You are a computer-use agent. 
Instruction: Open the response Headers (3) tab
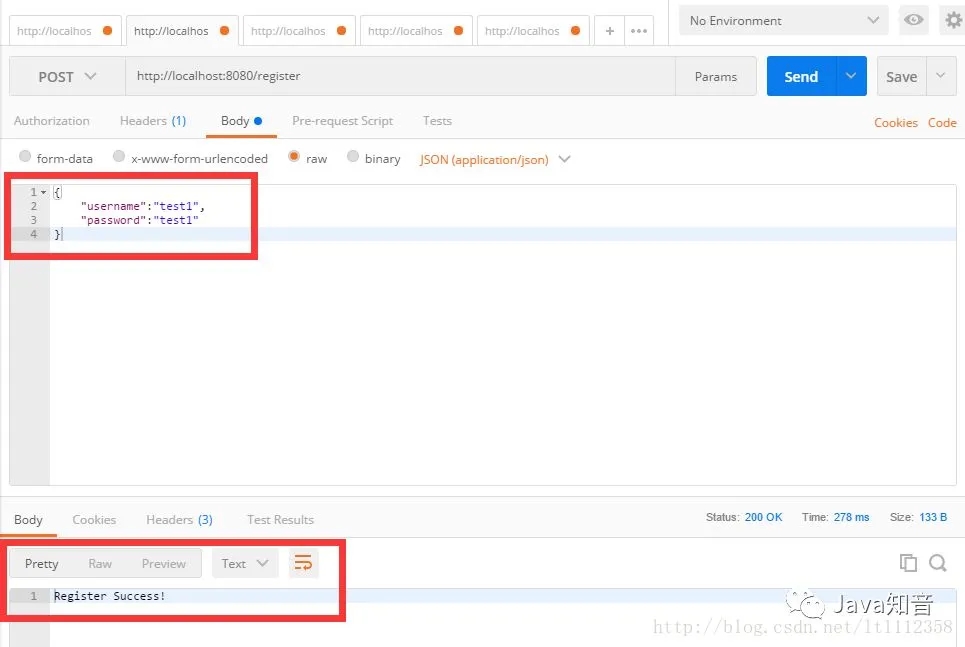coord(179,519)
